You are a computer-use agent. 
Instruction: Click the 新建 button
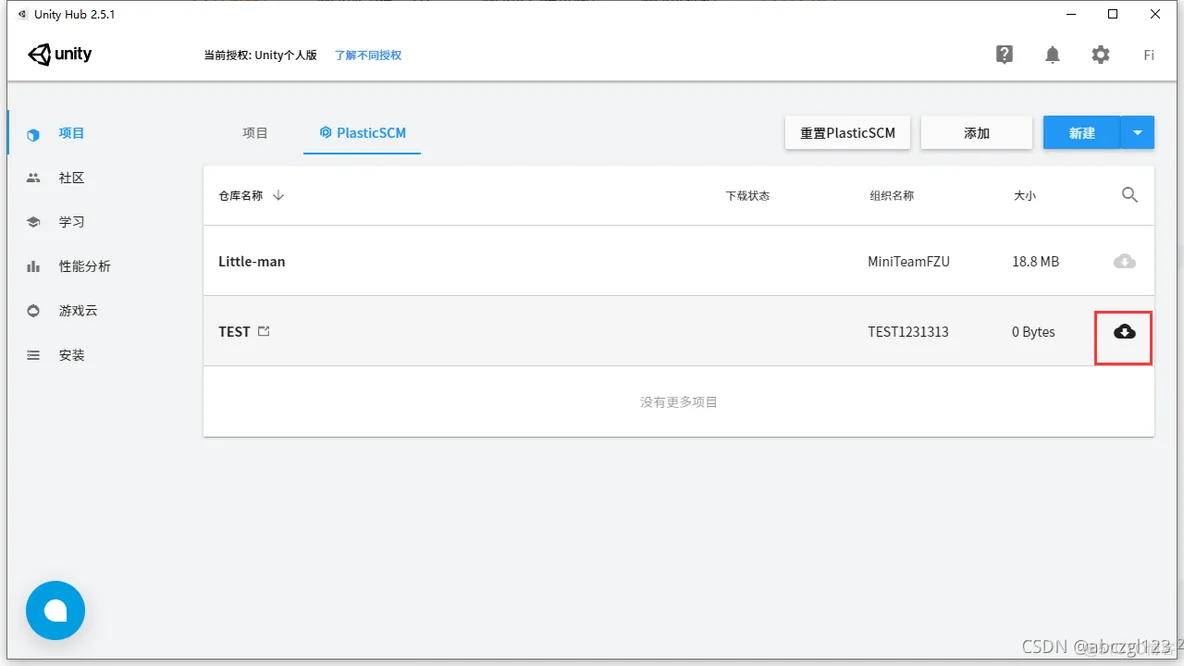click(1081, 133)
